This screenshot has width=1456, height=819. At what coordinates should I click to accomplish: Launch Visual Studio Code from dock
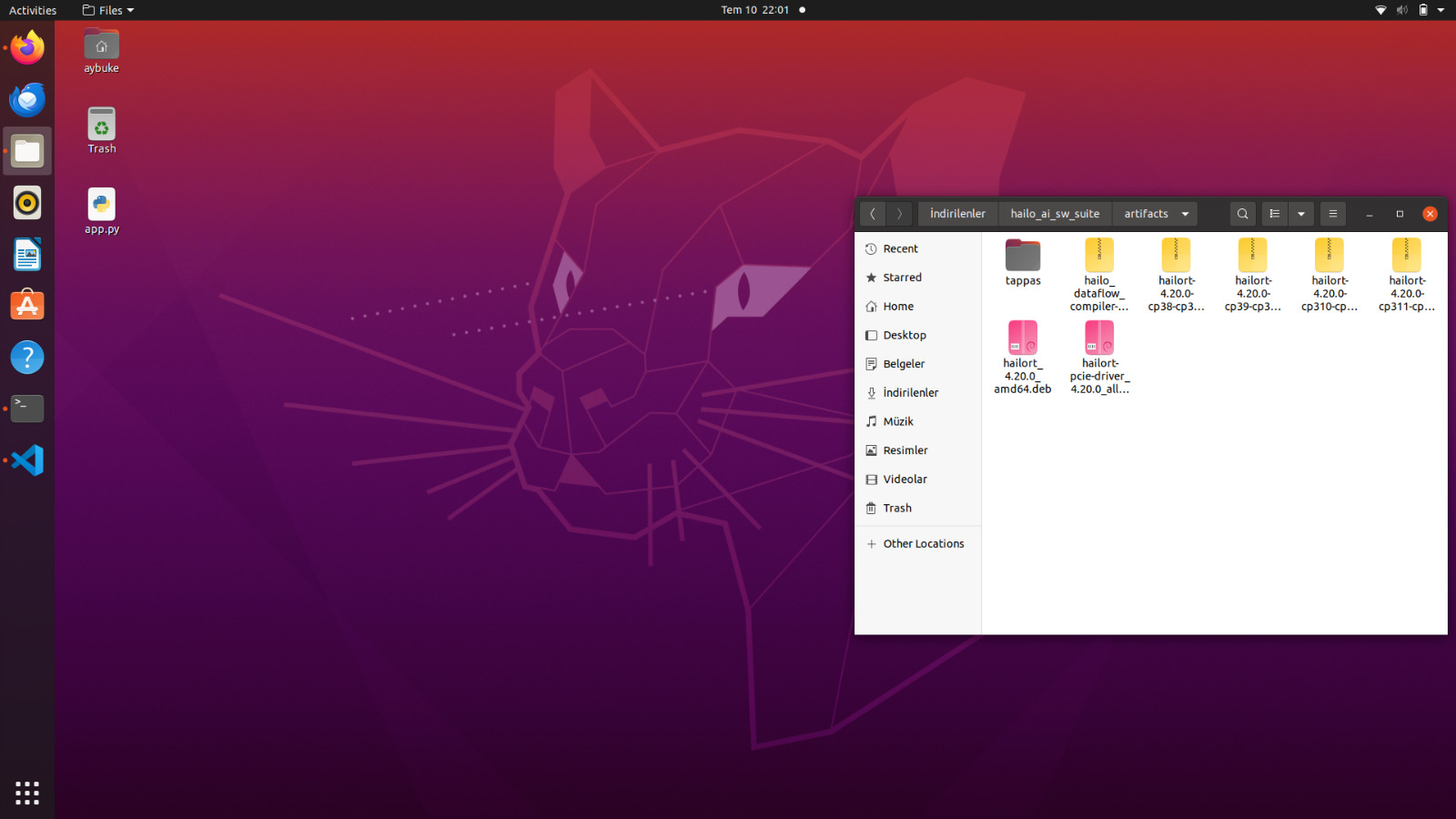27,460
